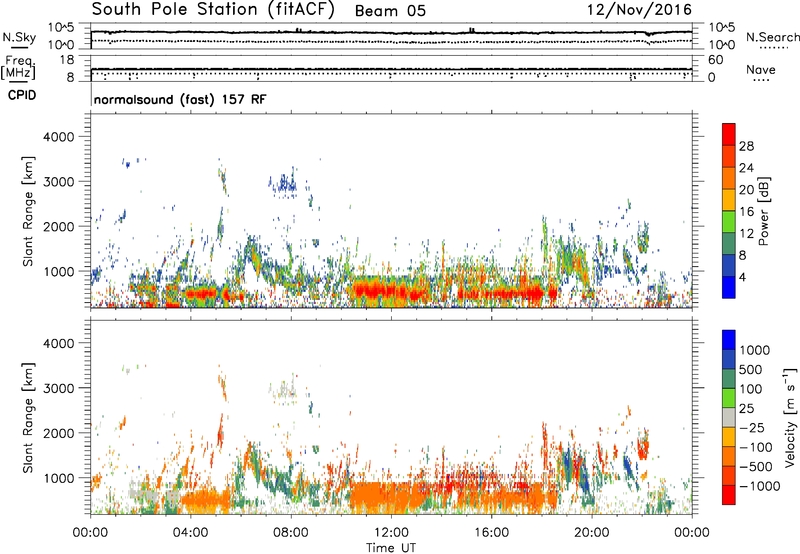Image resolution: width=800 pixels, height=554 pixels.
Task: Select the "16" tick on Power colorbar
Action: coord(746,212)
